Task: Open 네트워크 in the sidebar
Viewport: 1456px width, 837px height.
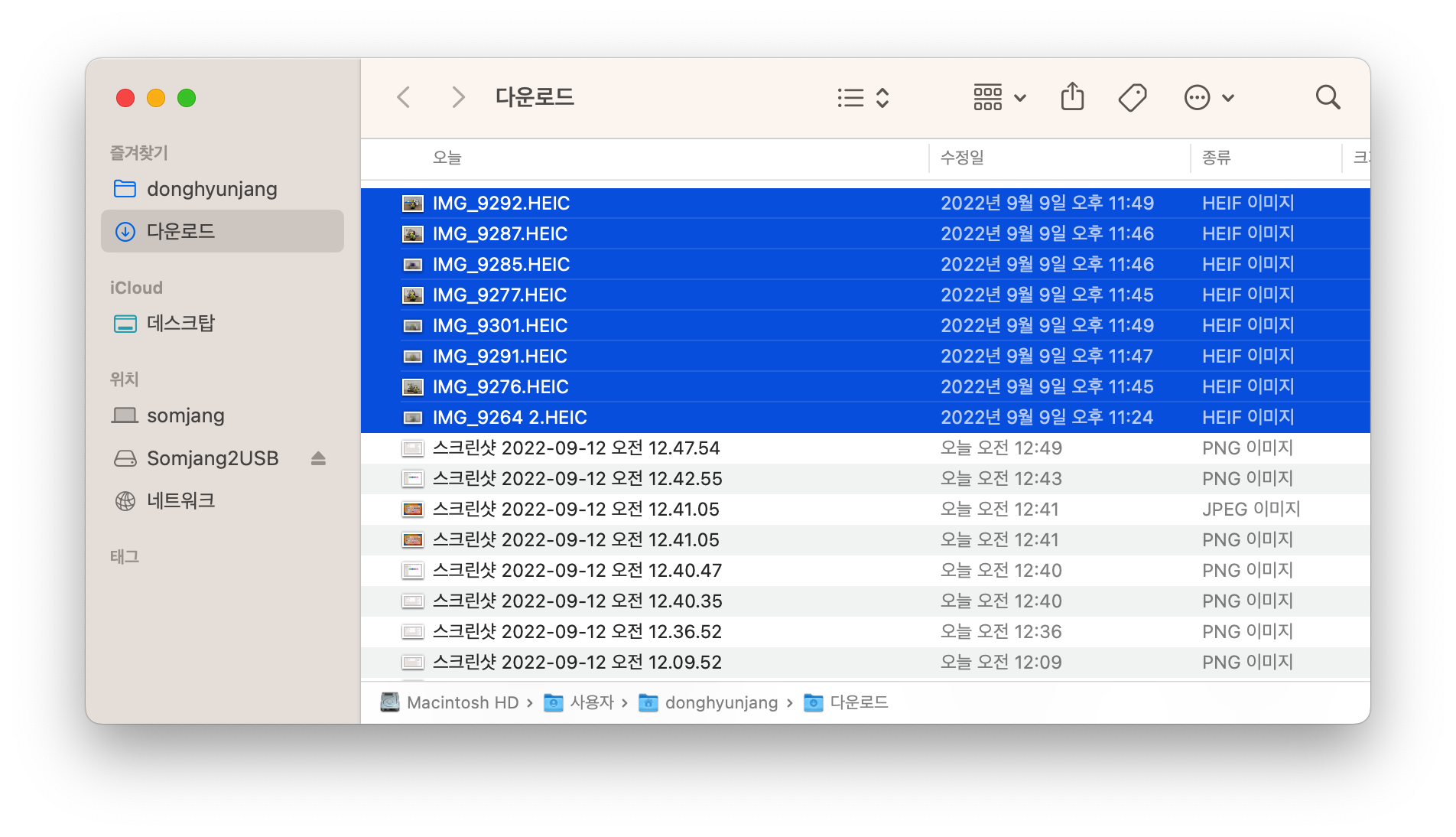Action: 222,501
